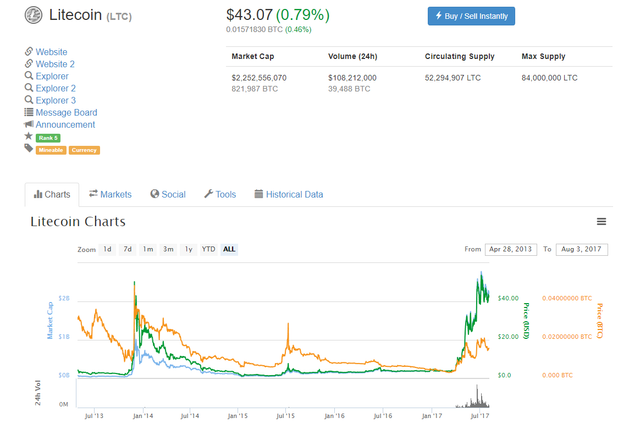The height and width of the screenshot is (433, 640).
Task: Open the Announcement link
Action: 65,124
